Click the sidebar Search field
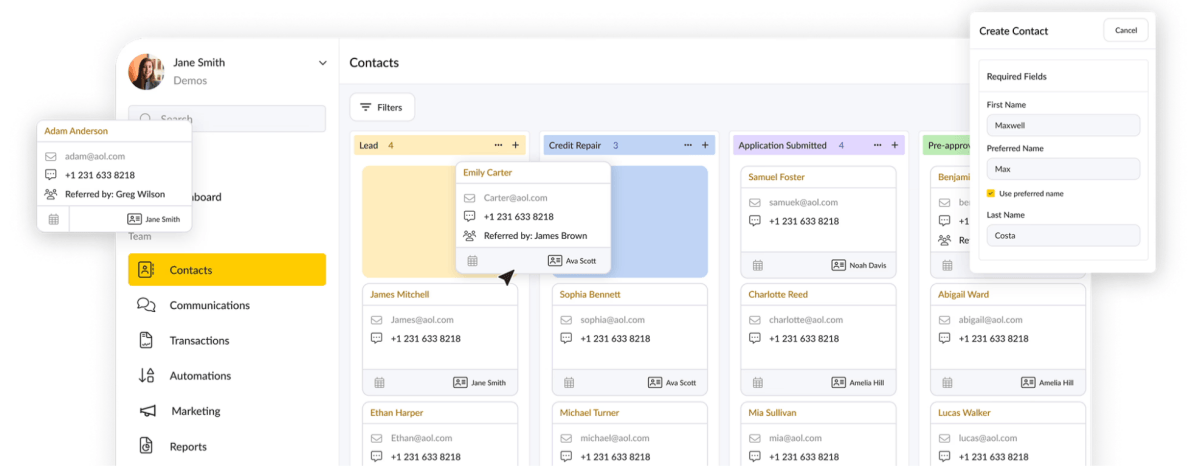 (227, 118)
